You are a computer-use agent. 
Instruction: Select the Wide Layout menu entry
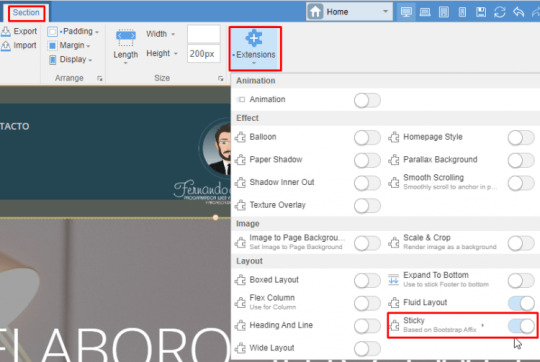click(272, 348)
